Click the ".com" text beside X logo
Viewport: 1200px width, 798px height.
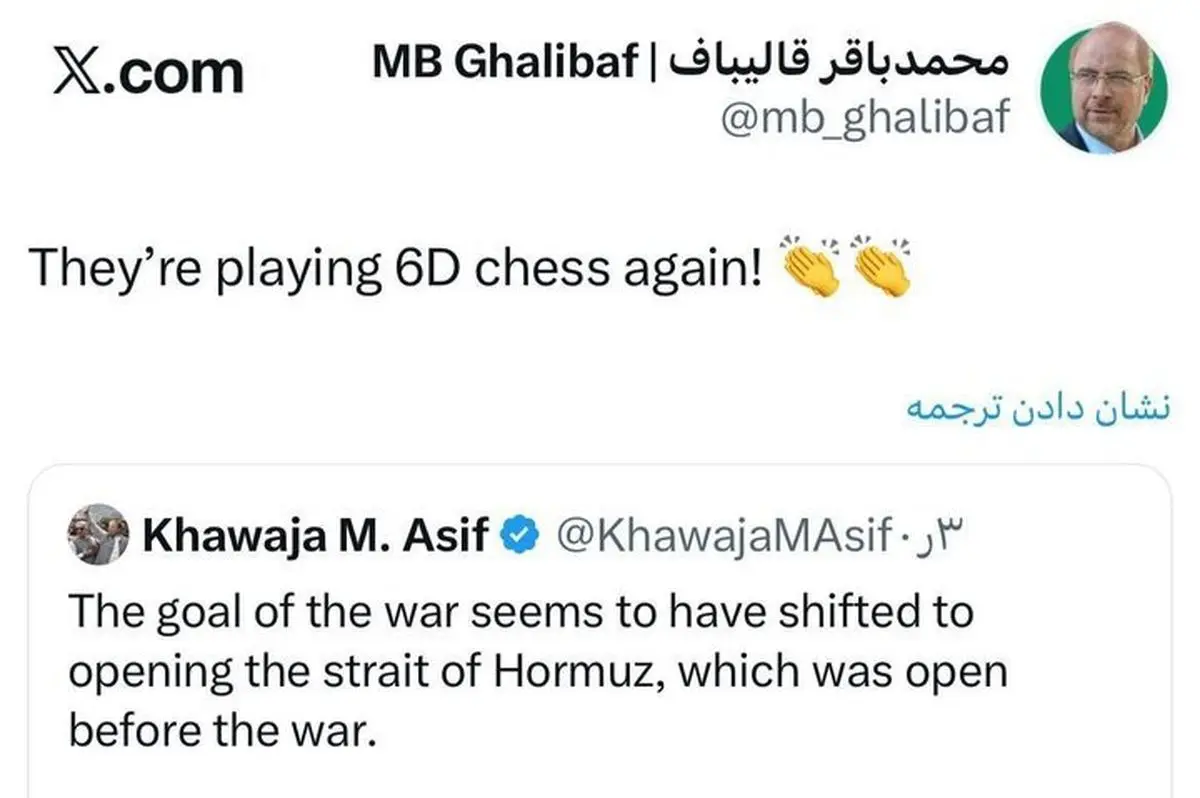(x=180, y=72)
